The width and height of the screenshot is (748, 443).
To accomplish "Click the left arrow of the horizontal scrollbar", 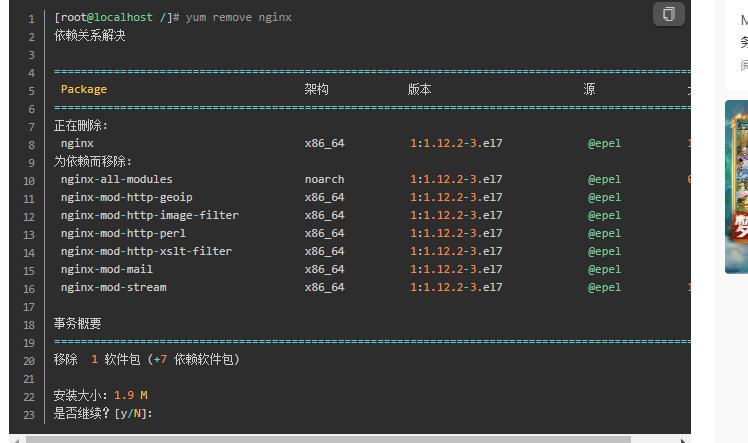I will click(17, 440).
